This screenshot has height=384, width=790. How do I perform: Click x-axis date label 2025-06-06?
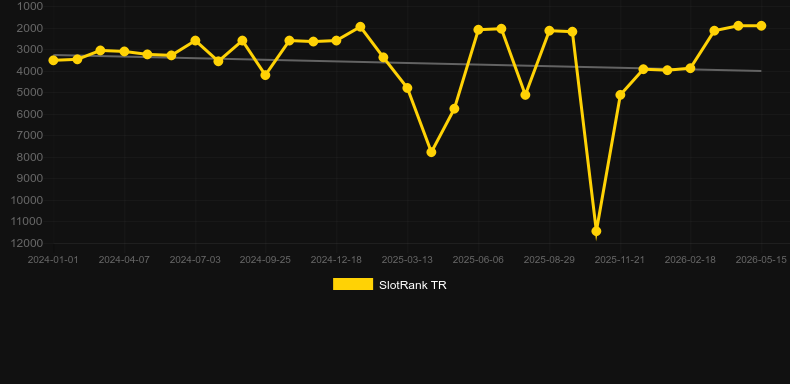[x=478, y=260]
